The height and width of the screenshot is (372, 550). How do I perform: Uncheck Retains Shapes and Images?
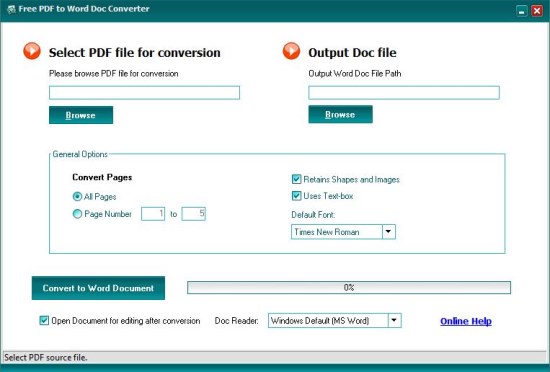coord(296,179)
